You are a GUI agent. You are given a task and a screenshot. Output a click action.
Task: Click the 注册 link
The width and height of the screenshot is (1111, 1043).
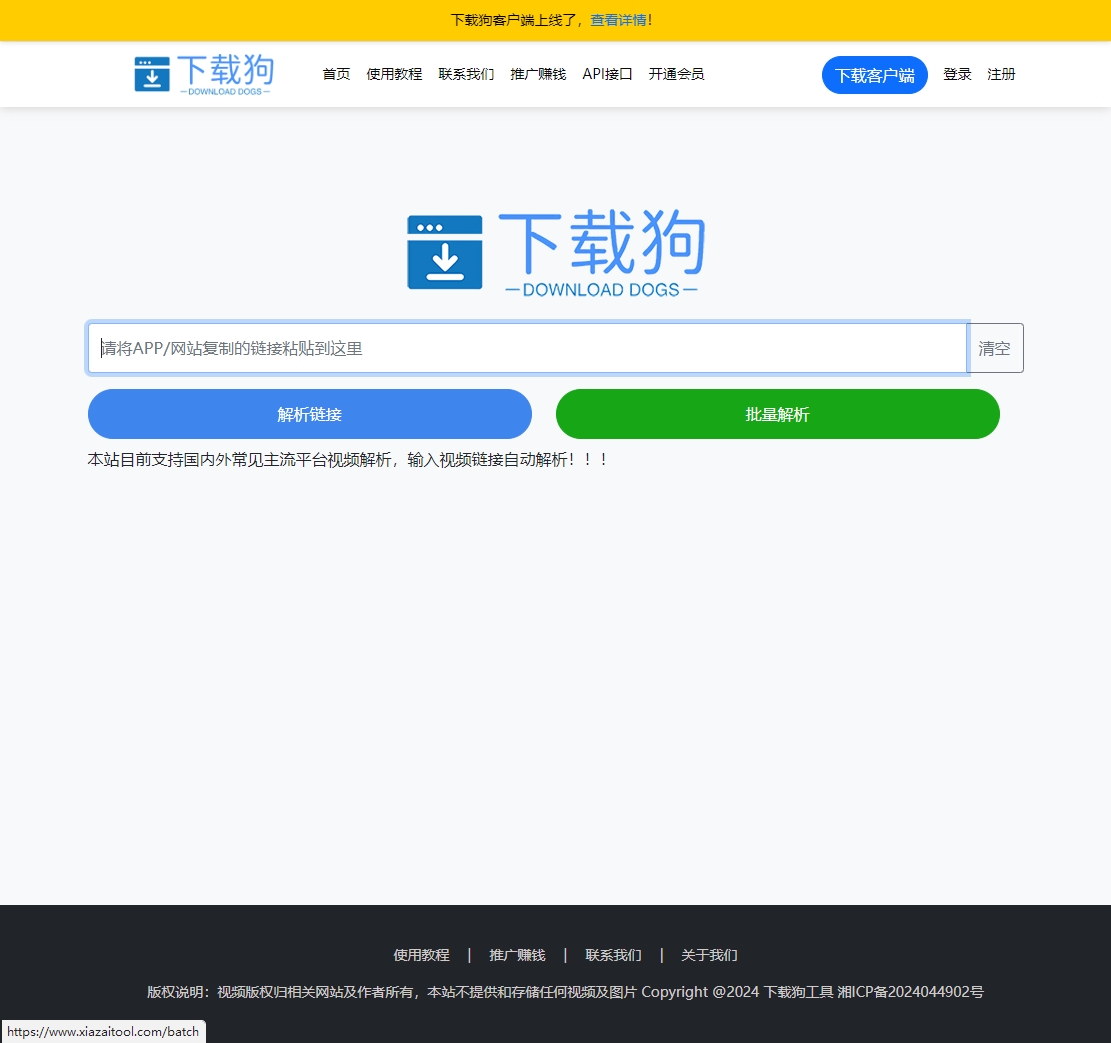point(1000,74)
